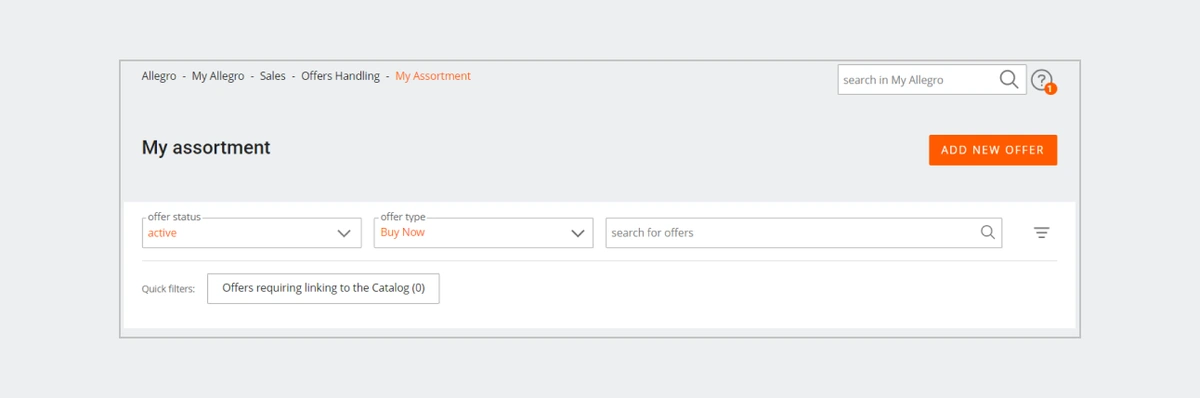Navigate to the Sales breadcrumb
This screenshot has height=398, width=1200.
coord(273,76)
